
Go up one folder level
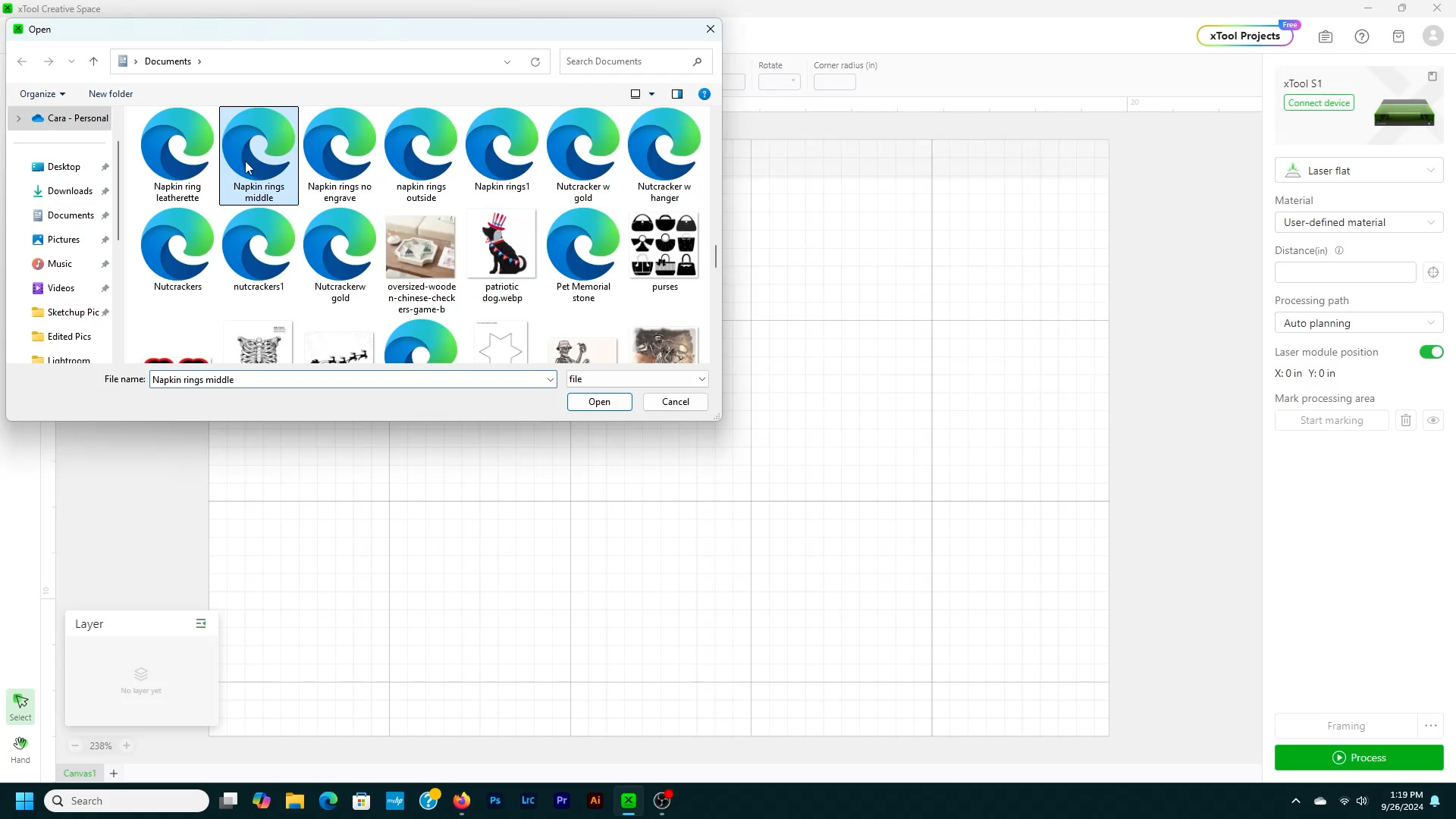(93, 61)
